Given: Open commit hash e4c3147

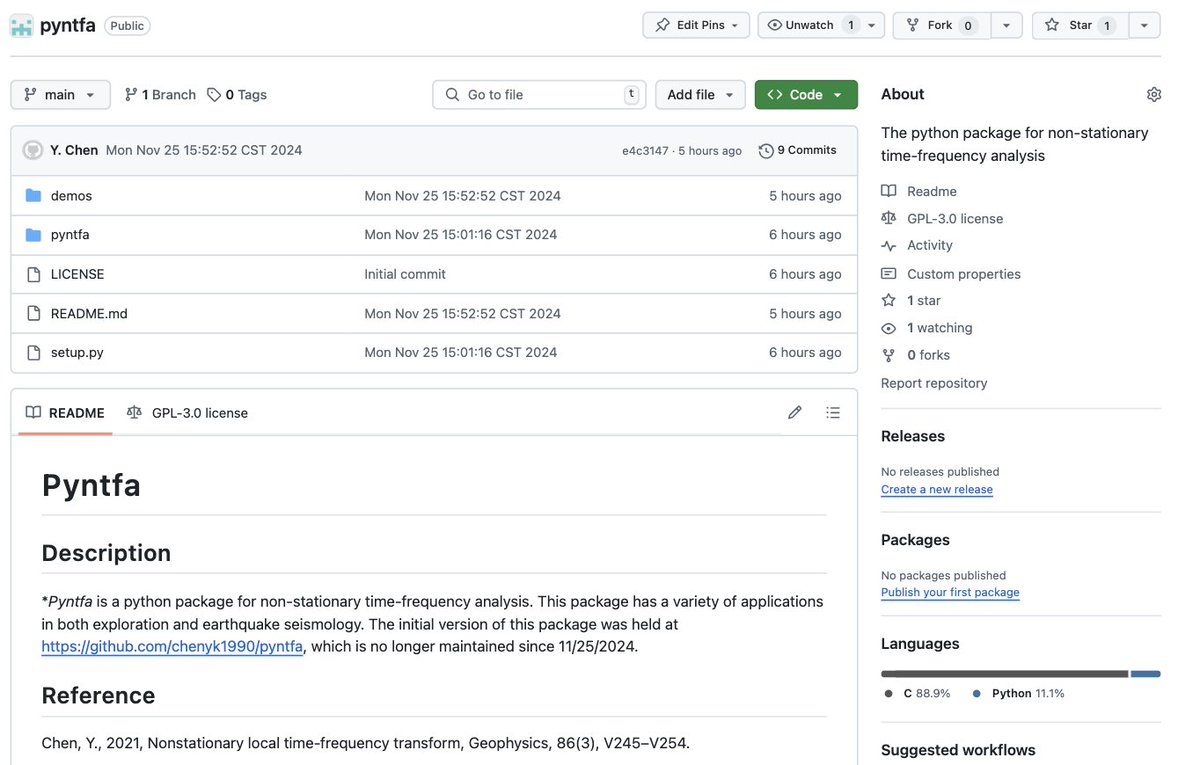Looking at the screenshot, I should 645,151.
